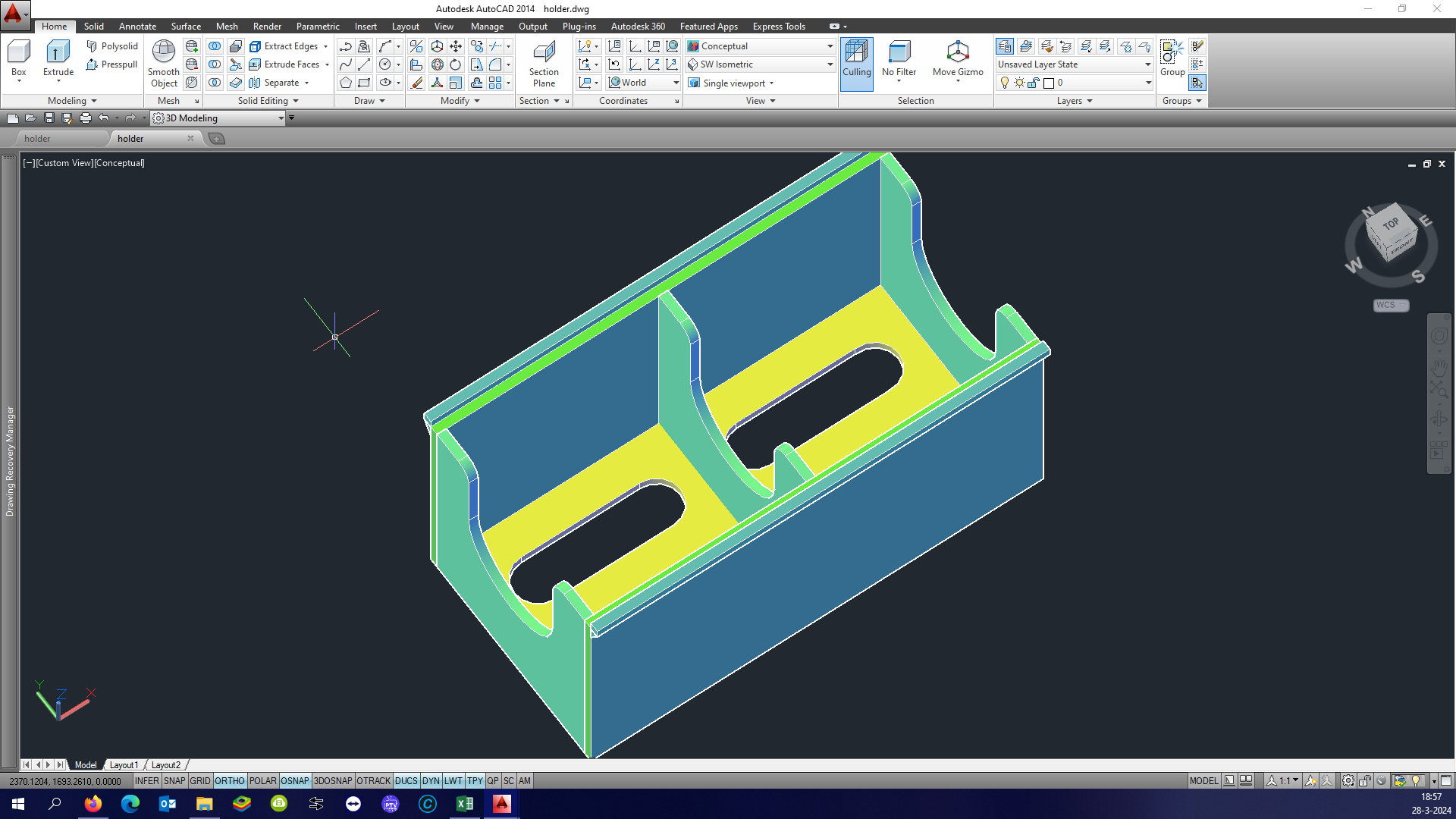Select the No Filter option
Image resolution: width=1456 pixels, height=819 pixels.
coord(899,59)
